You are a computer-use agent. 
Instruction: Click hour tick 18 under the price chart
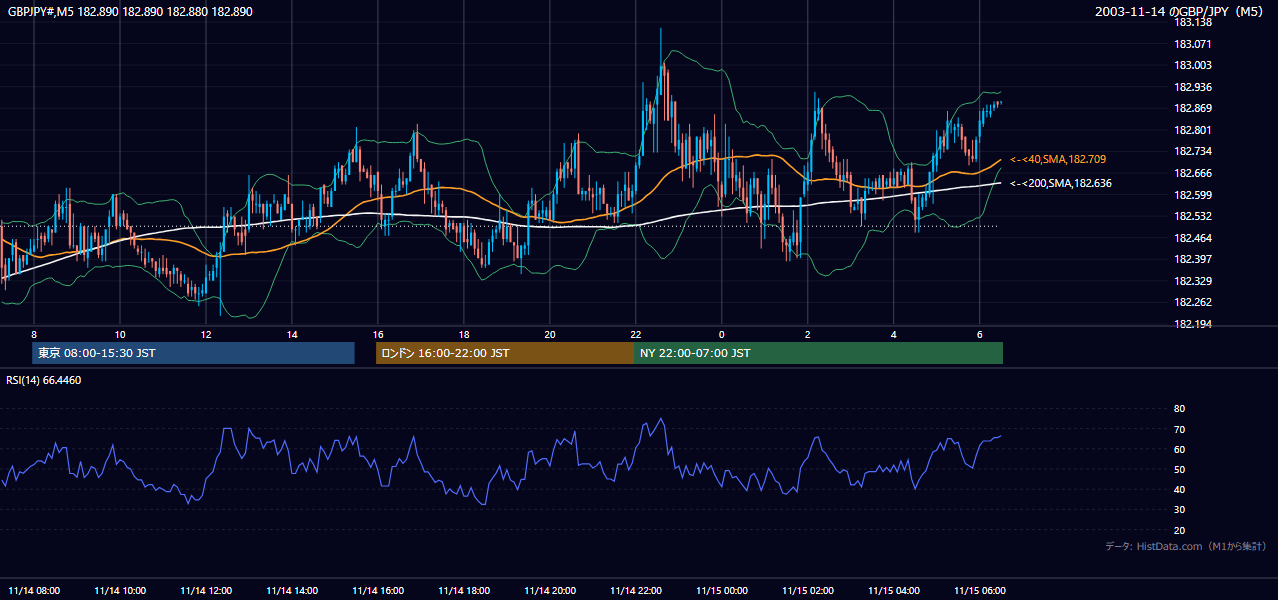pyautogui.click(x=464, y=334)
